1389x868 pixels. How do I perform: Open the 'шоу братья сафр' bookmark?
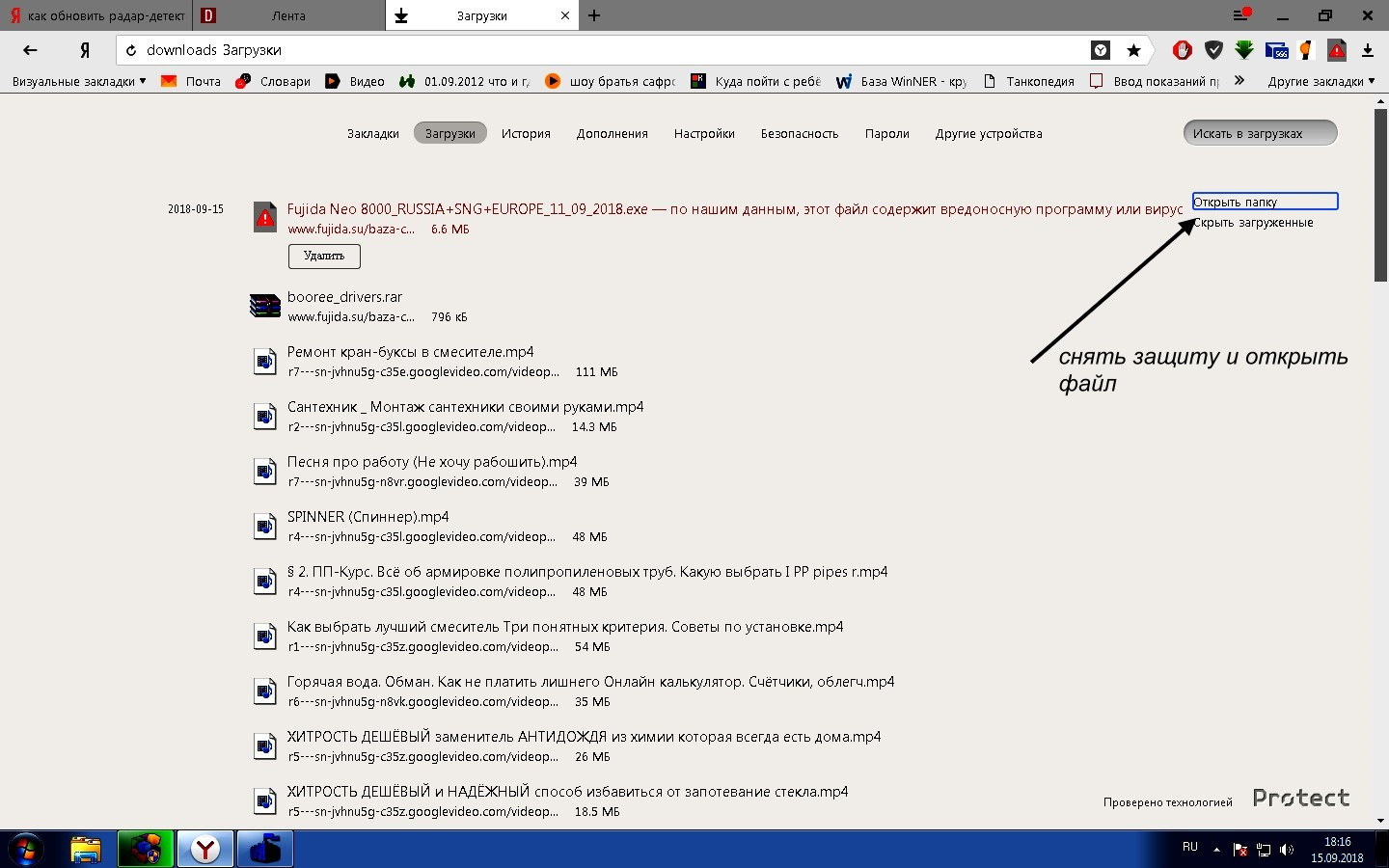click(x=610, y=81)
